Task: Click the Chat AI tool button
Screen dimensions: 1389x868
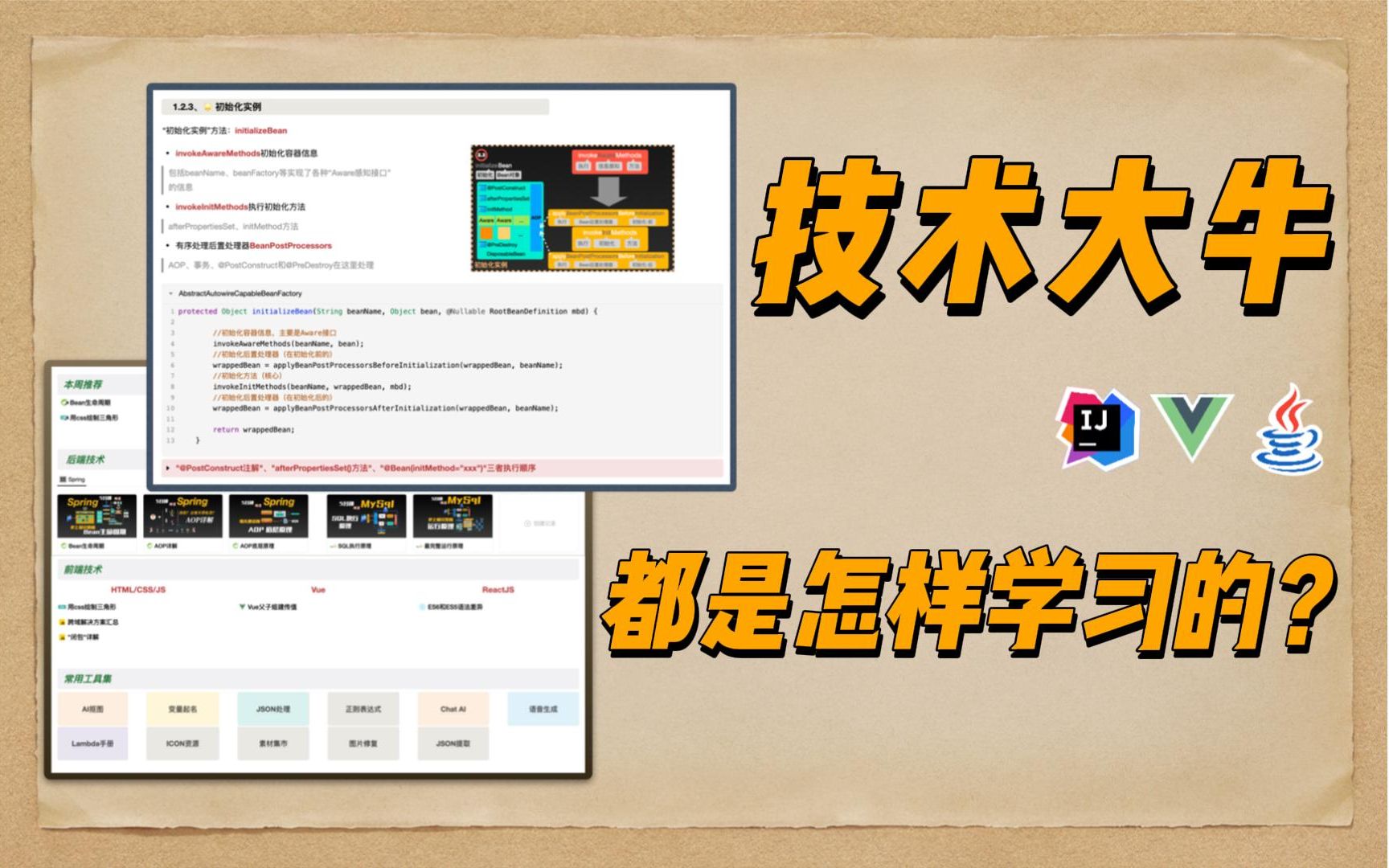Action: pyautogui.click(x=453, y=709)
